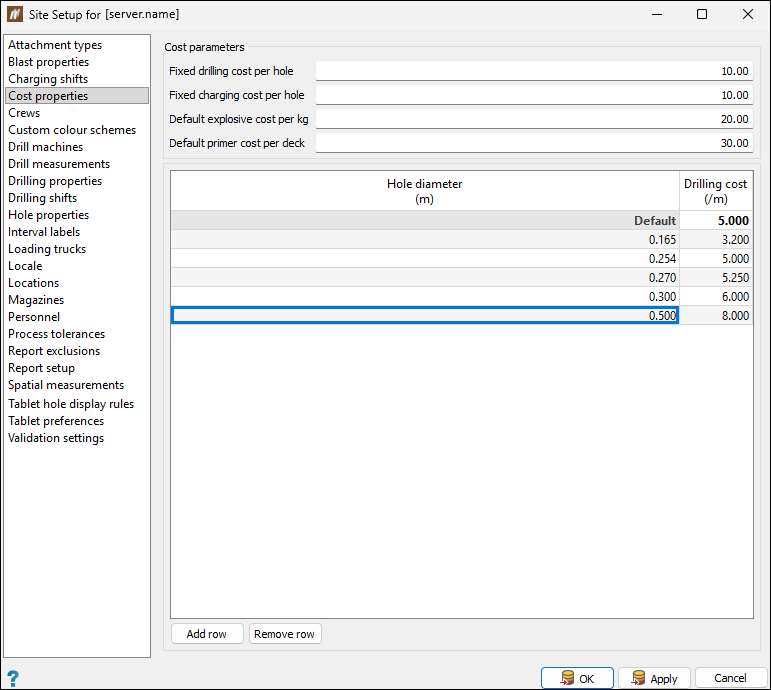Select hole diameter cell 0.300
This screenshot has height=690, width=771.
[x=425, y=297]
